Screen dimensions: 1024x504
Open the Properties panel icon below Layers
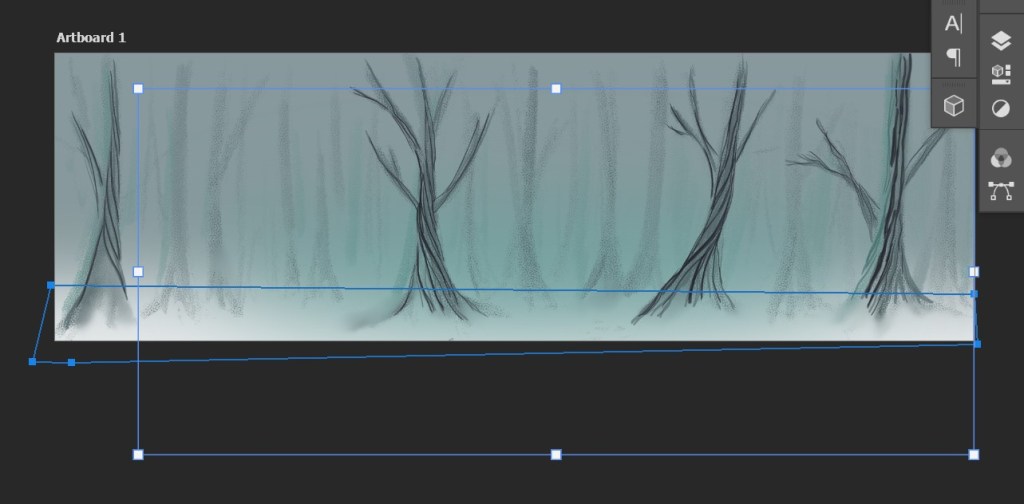1000,74
